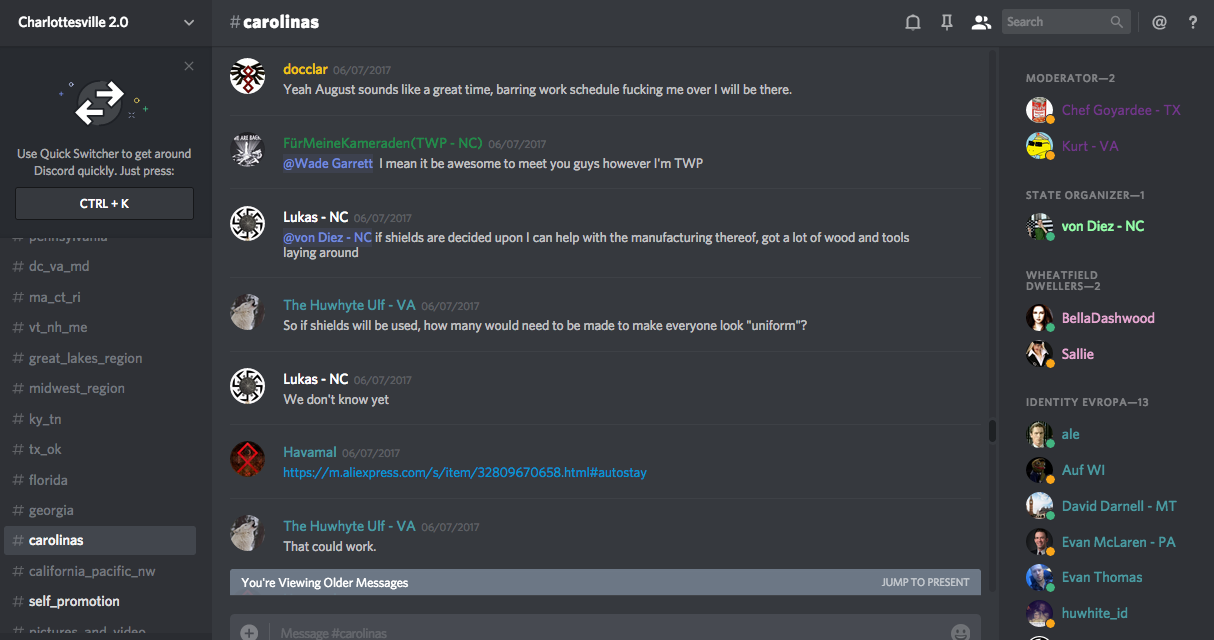Click the Search field

pyautogui.click(x=1056, y=22)
